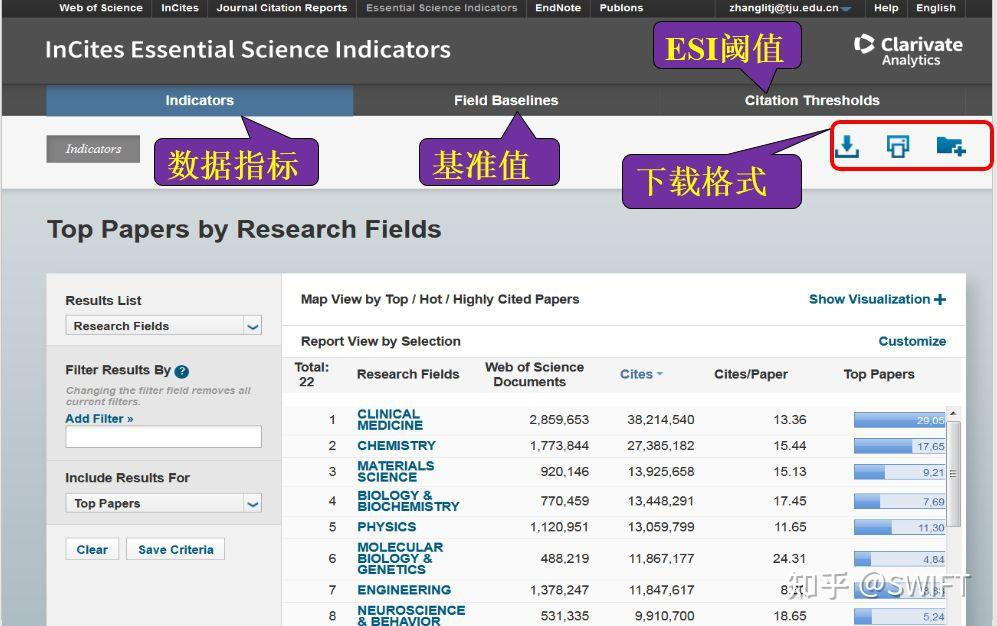Open Journal Citation Reports from top menu
Image resolution: width=997 pixels, height=626 pixels.
click(x=281, y=8)
